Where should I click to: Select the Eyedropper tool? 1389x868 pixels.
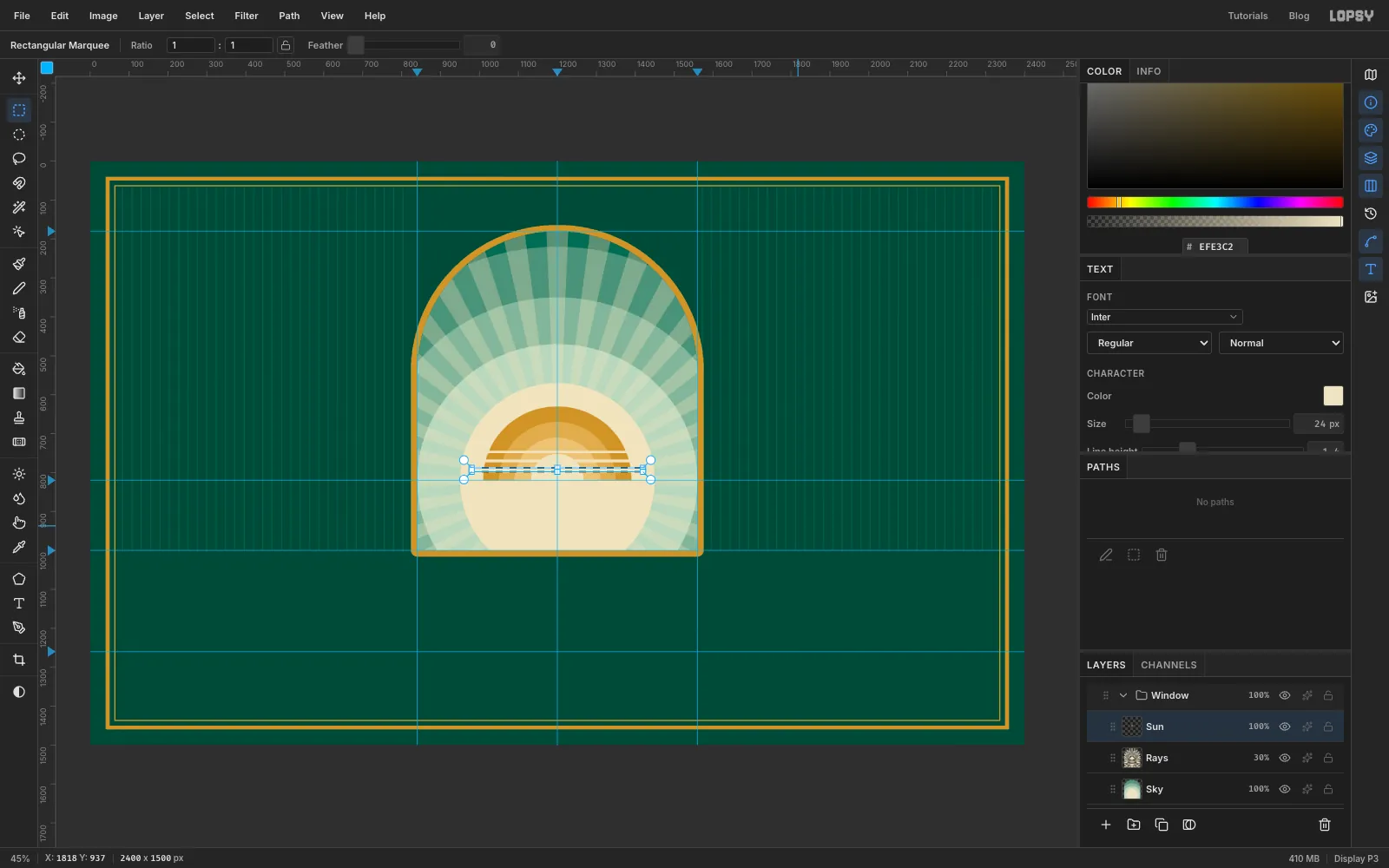19,547
